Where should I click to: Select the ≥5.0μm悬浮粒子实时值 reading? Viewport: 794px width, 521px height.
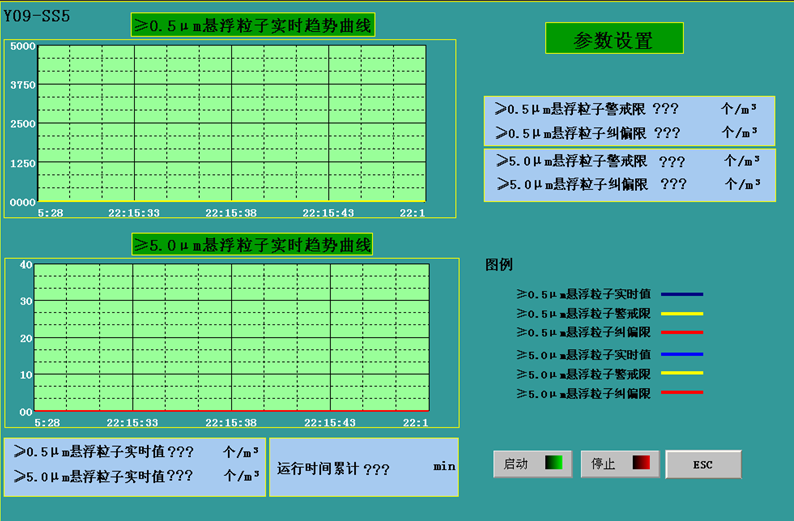coord(180,476)
